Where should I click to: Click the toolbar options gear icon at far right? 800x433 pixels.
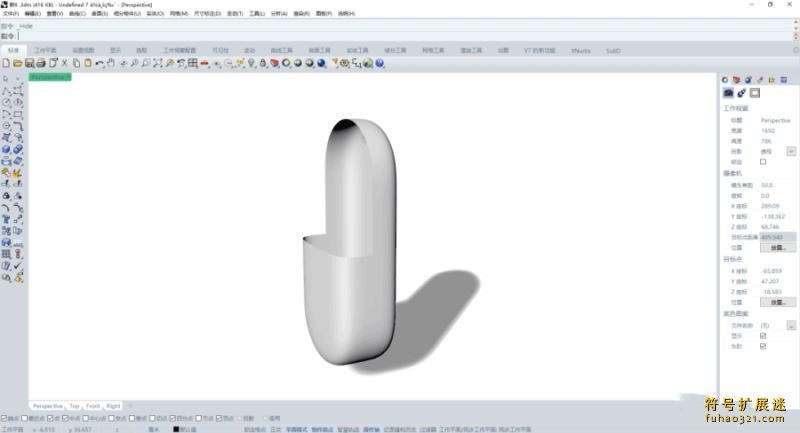coord(796,50)
